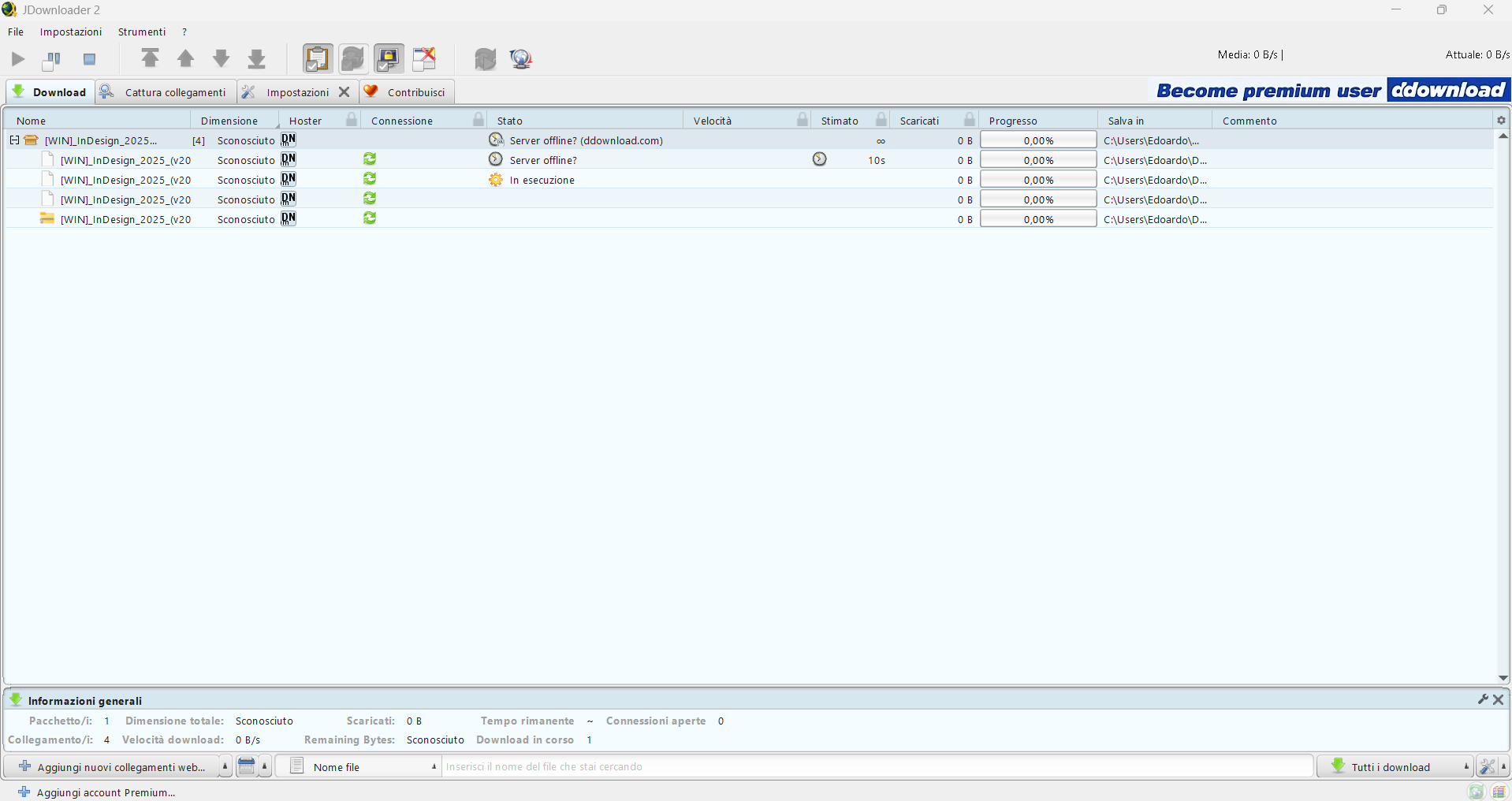The image size is (1512, 801).
Task: Start all downloads with play button
Action: (x=18, y=59)
